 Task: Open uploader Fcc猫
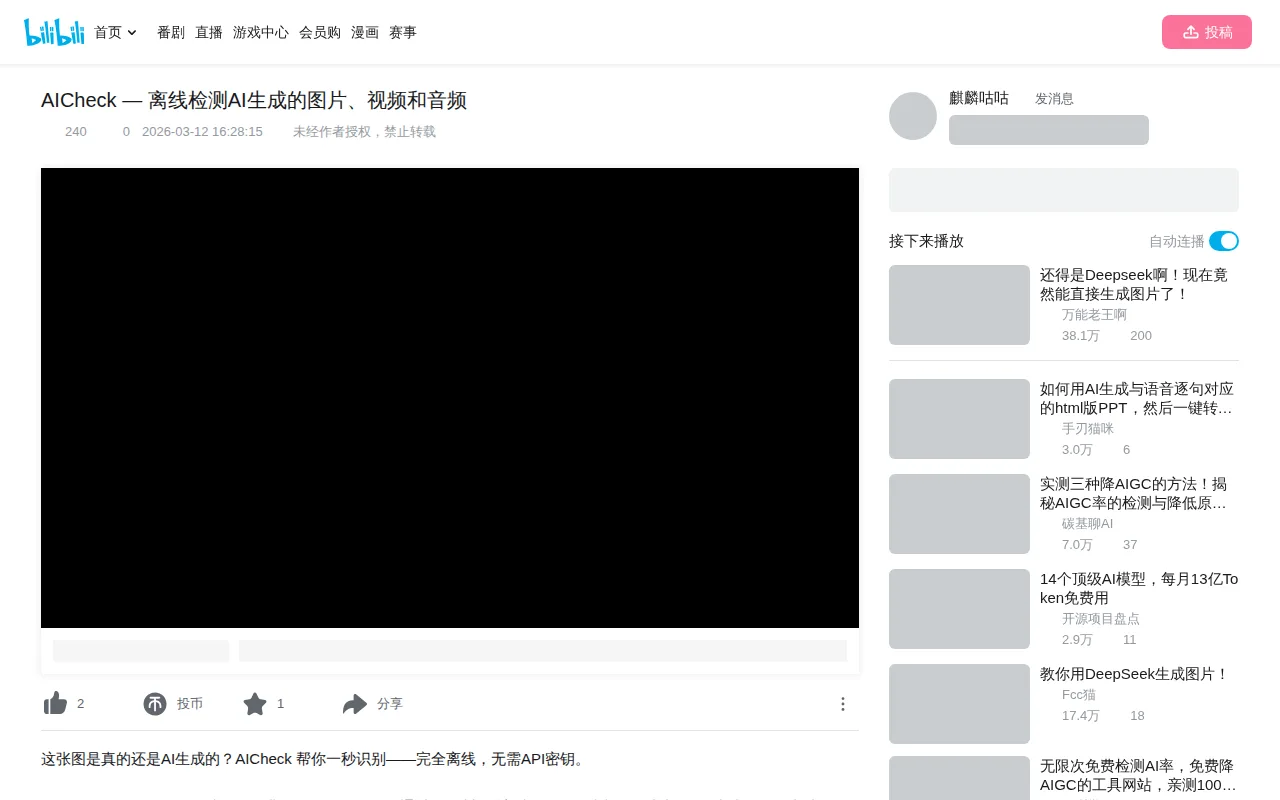(x=1079, y=694)
